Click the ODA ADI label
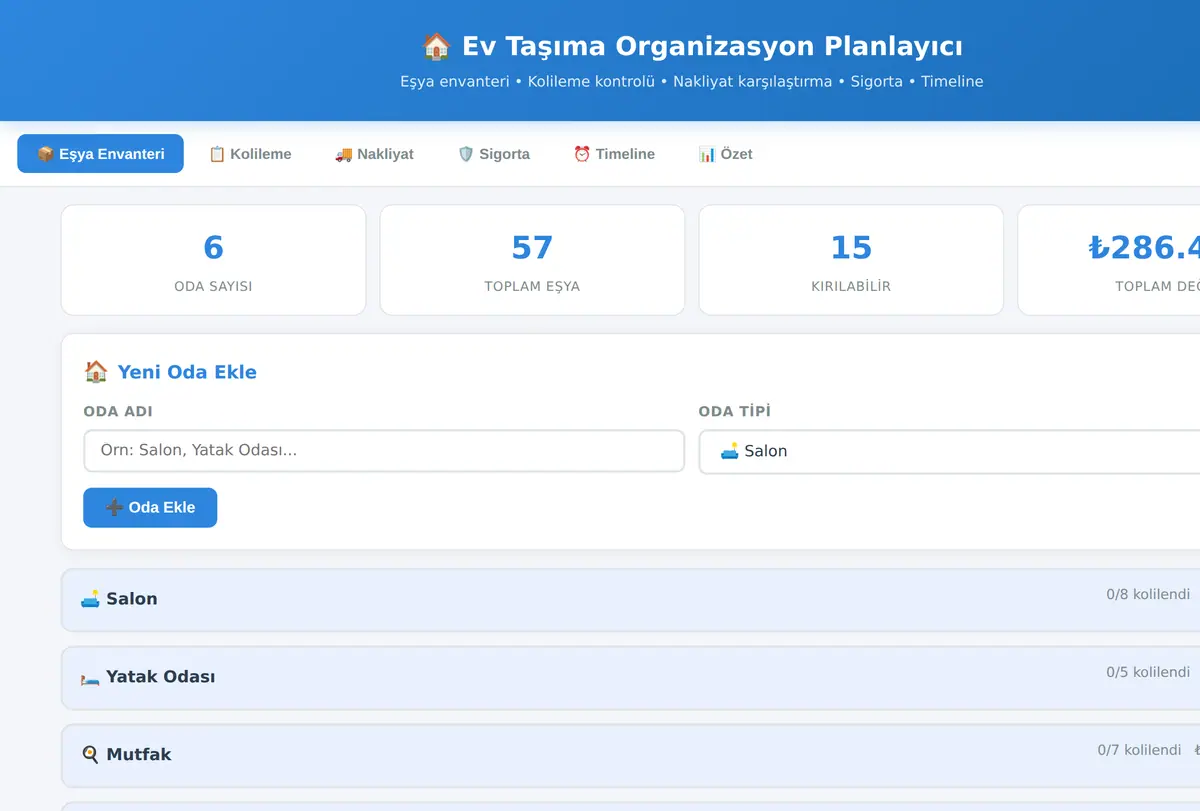Image resolution: width=1200 pixels, height=811 pixels. (x=118, y=411)
